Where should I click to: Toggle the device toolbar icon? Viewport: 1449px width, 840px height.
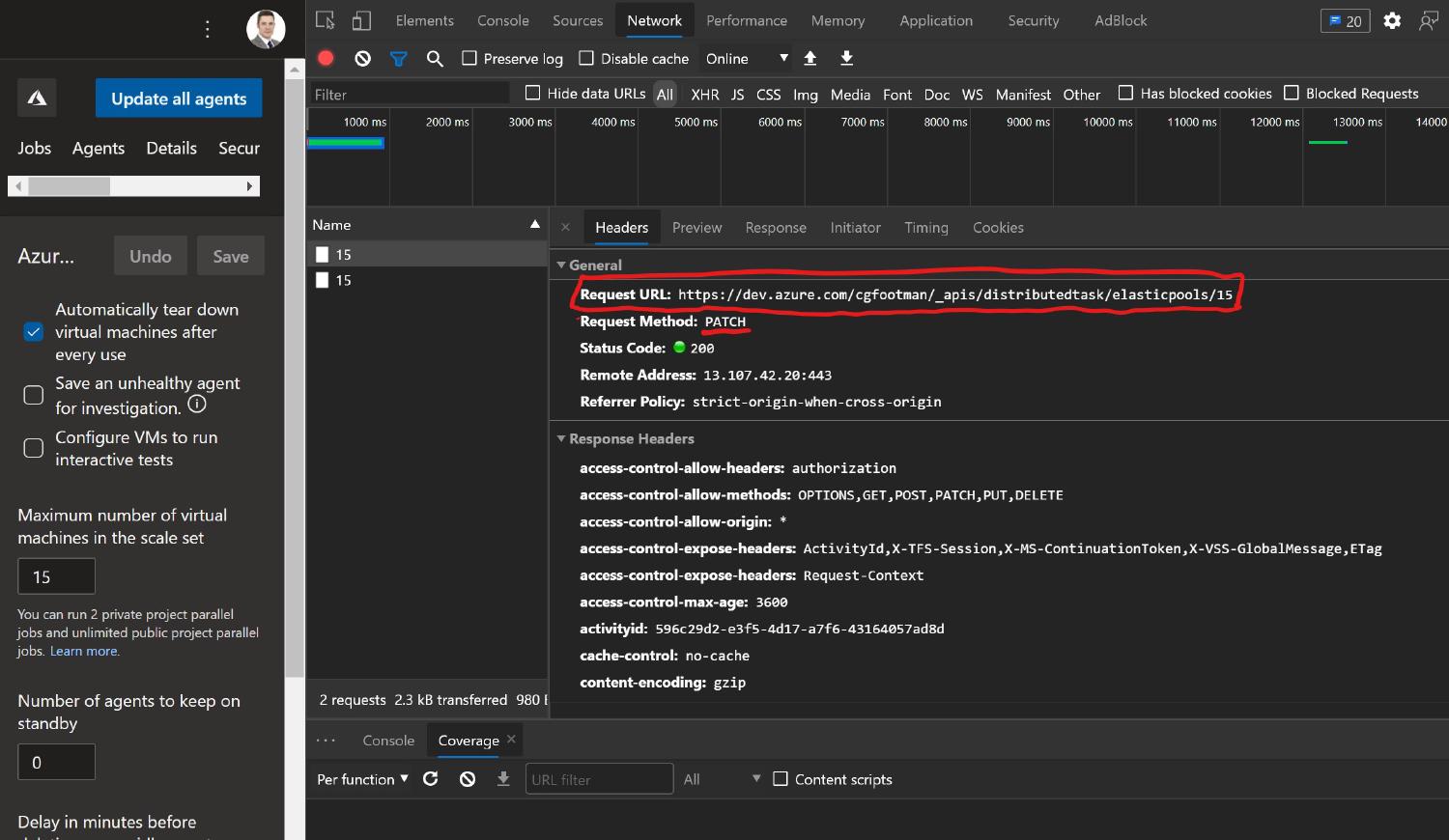coord(361,20)
